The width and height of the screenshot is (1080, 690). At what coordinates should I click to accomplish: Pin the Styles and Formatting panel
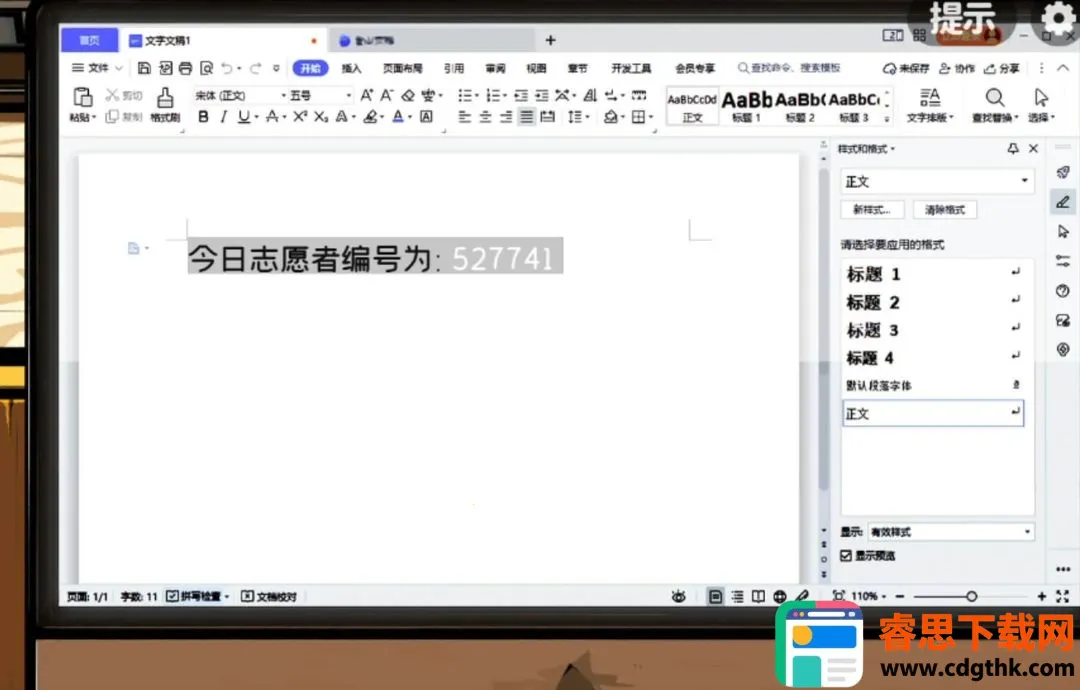(1012, 148)
